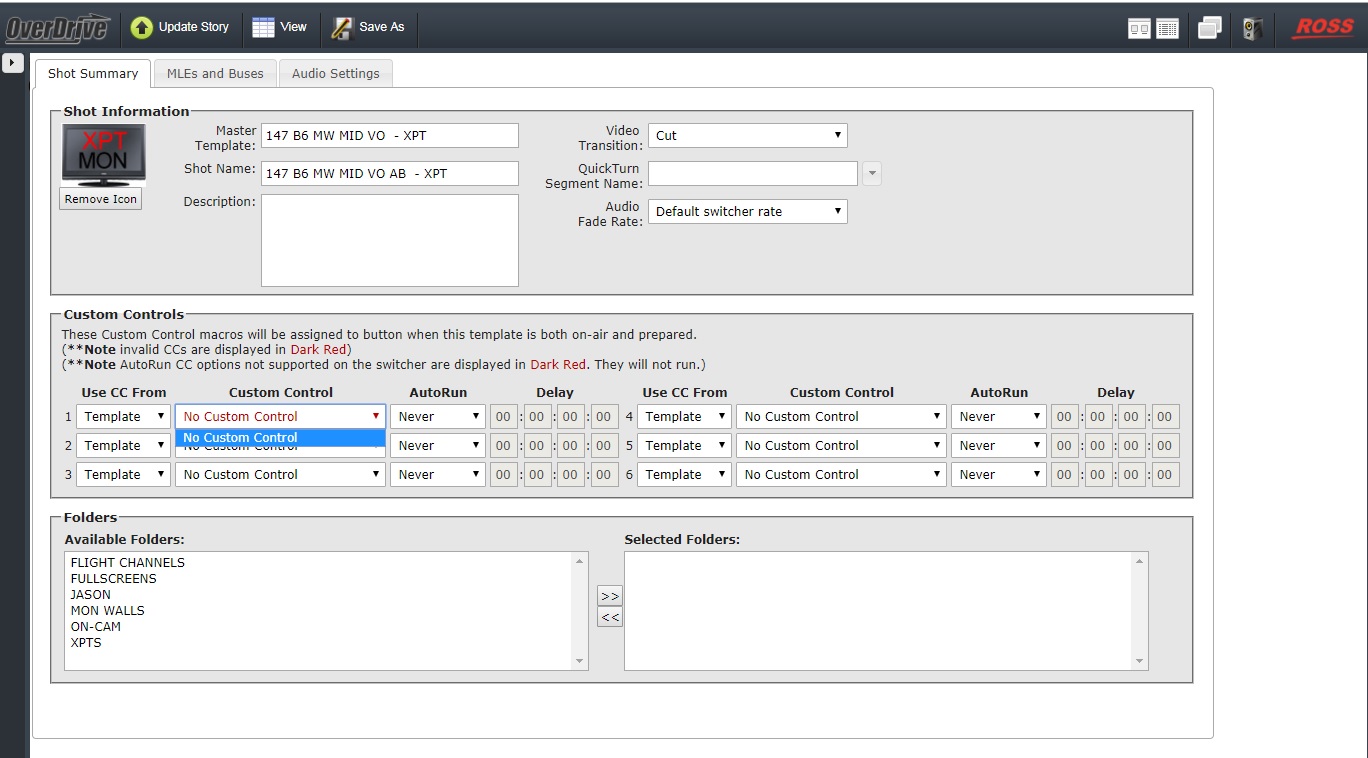Open AutoRun dropdown for custom control 4
The width and height of the screenshot is (1368, 758).
click(998, 417)
